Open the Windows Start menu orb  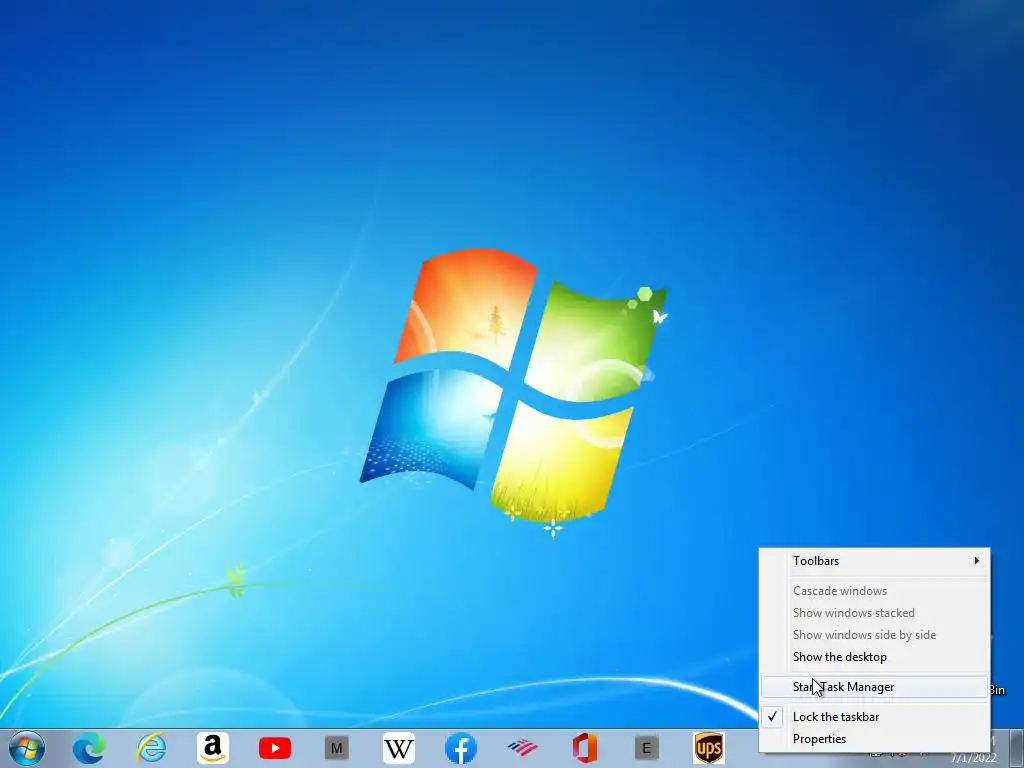tap(27, 748)
